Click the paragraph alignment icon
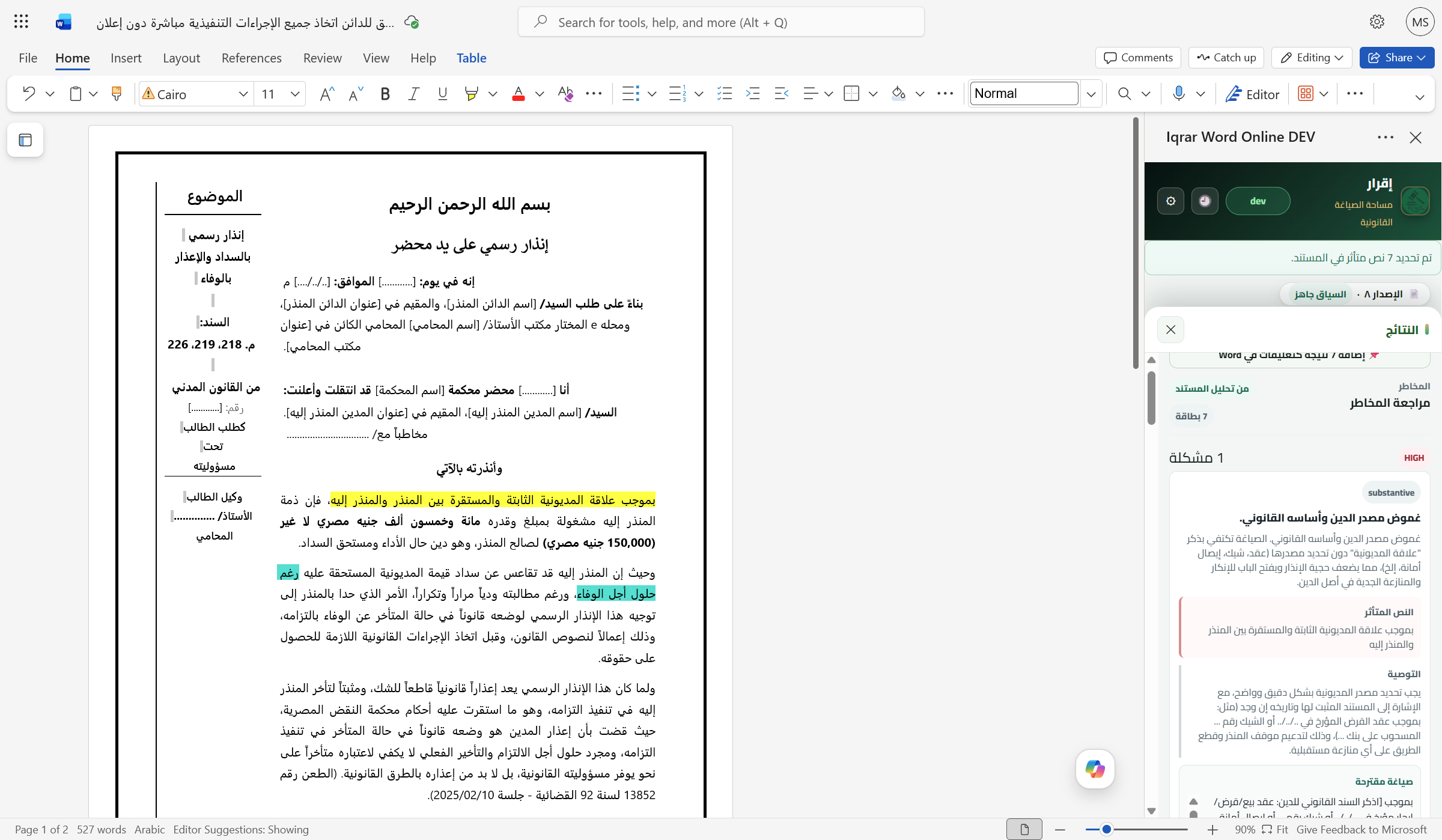 pos(810,94)
